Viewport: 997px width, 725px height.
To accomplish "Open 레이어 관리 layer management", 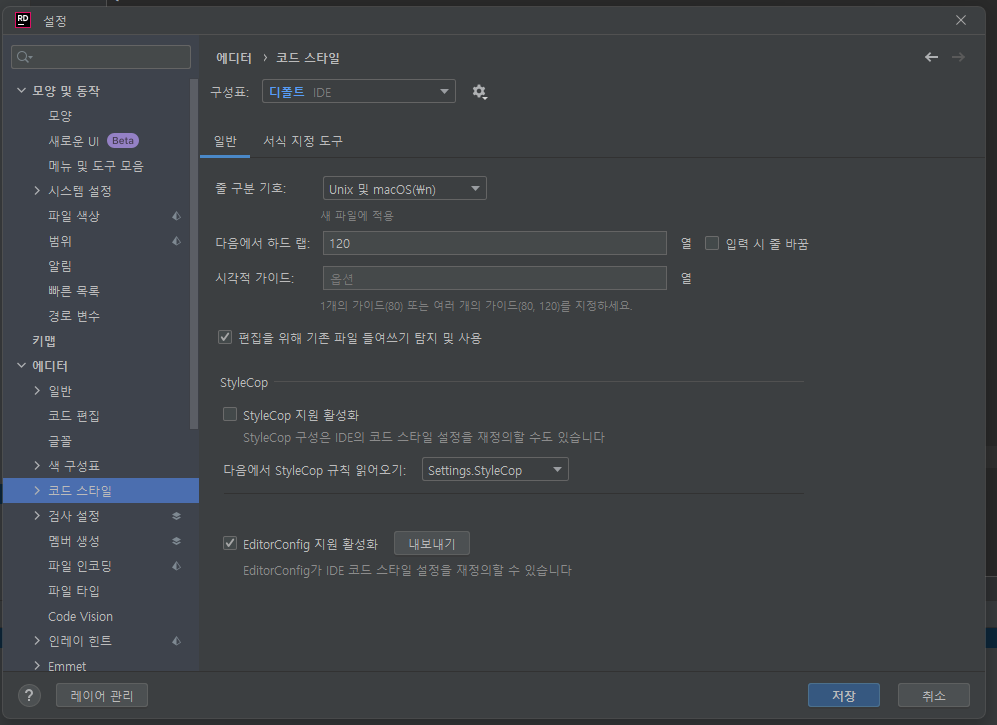I will click(x=102, y=695).
